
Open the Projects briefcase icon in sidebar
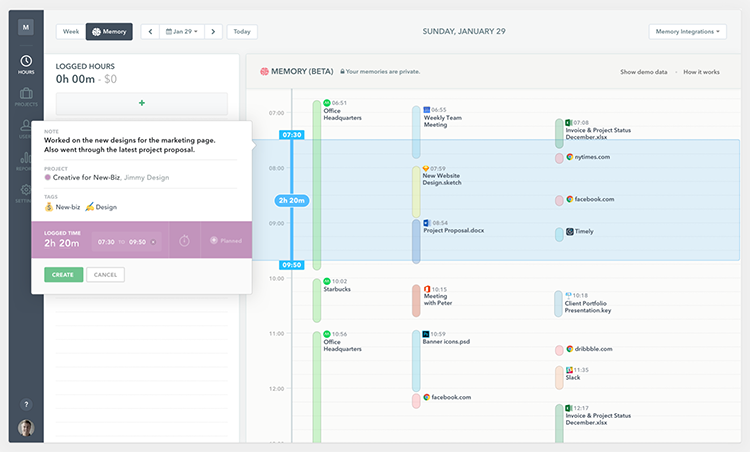click(25, 97)
